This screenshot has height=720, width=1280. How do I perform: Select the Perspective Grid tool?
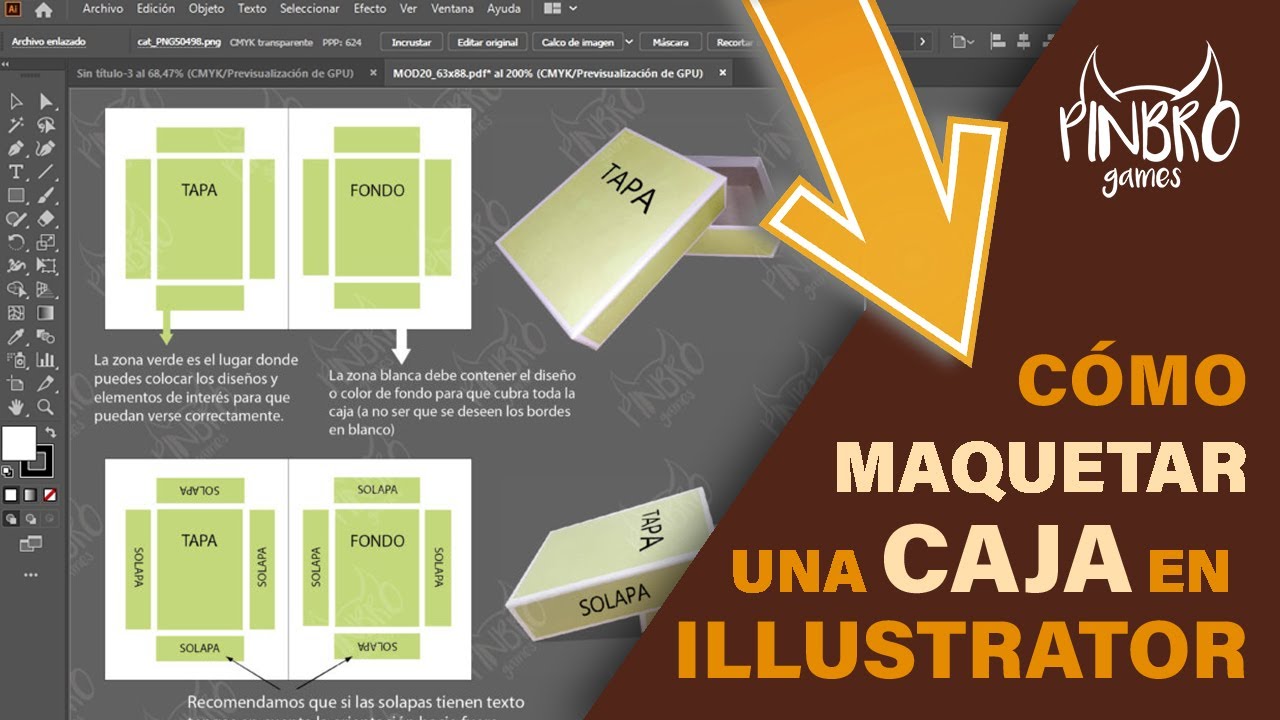pyautogui.click(x=45, y=289)
